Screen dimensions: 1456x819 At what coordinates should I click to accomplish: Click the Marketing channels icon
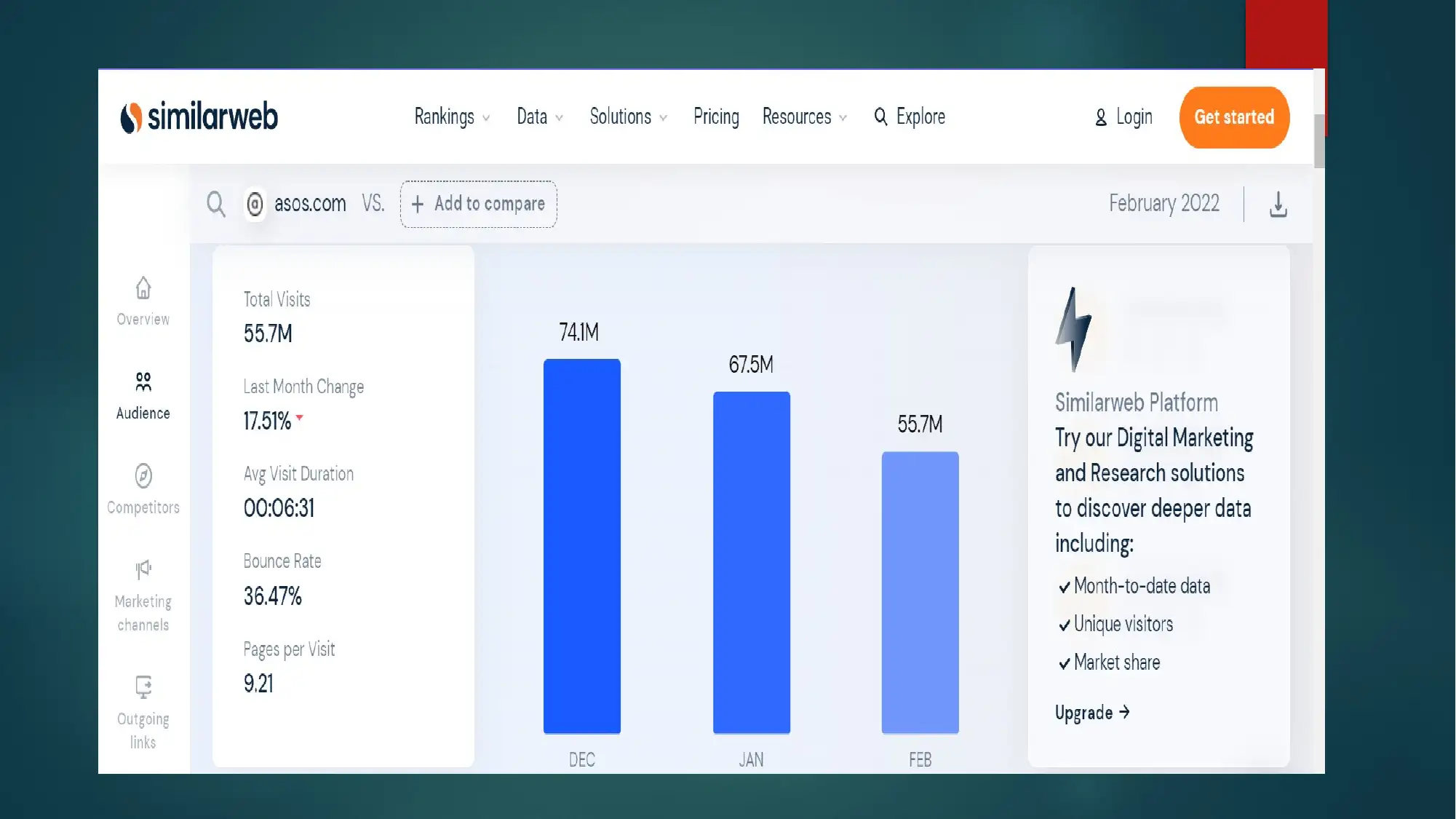point(143,570)
